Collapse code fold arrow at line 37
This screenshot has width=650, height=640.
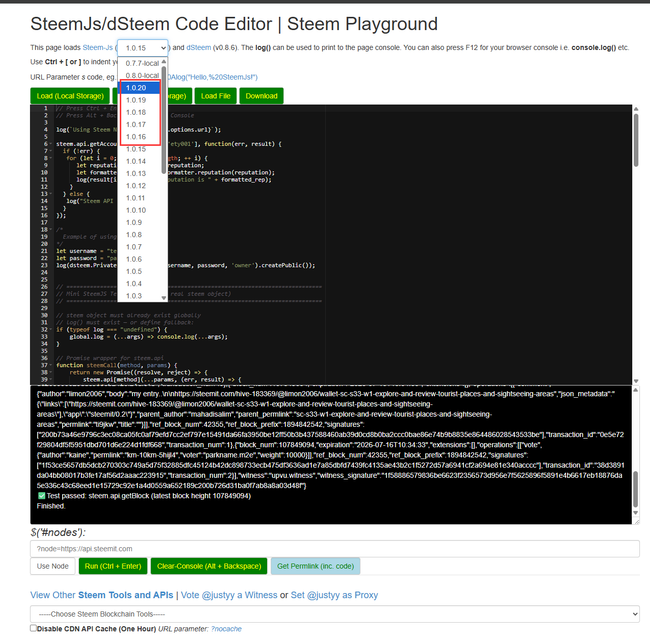(x=51, y=365)
